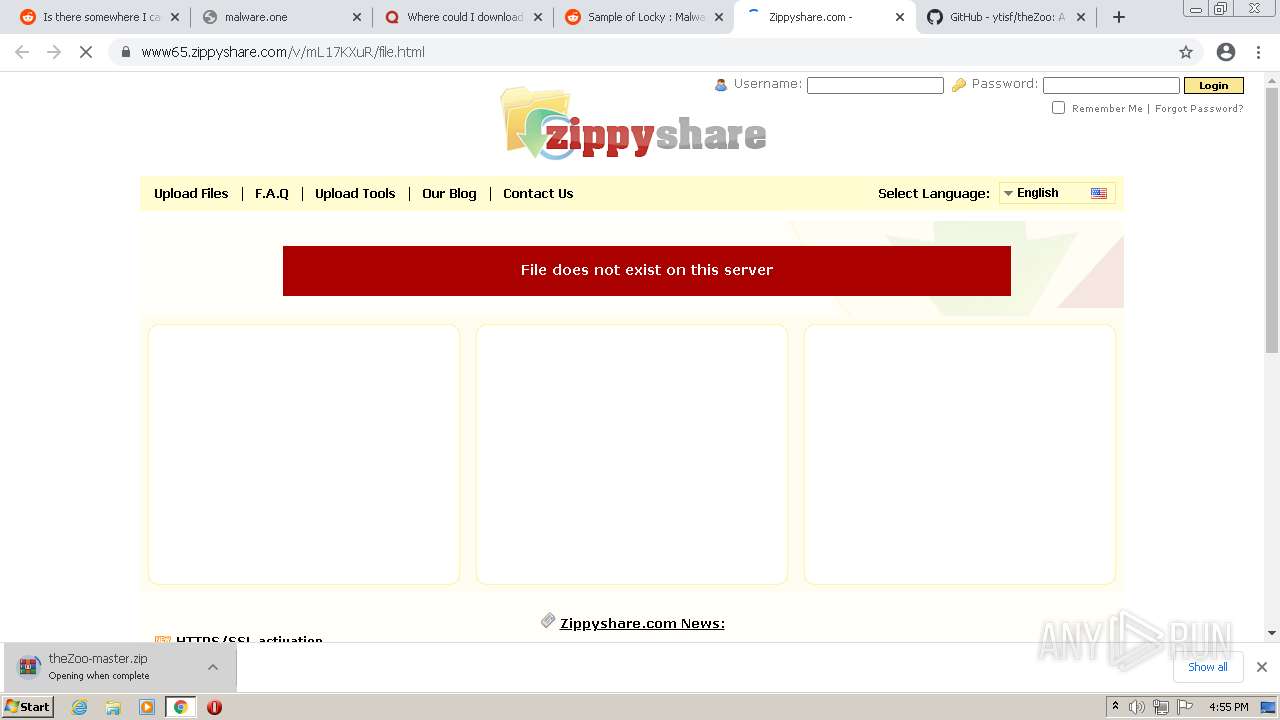Show hidden system tray icons
The height and width of the screenshot is (720, 1280).
tap(1115, 707)
